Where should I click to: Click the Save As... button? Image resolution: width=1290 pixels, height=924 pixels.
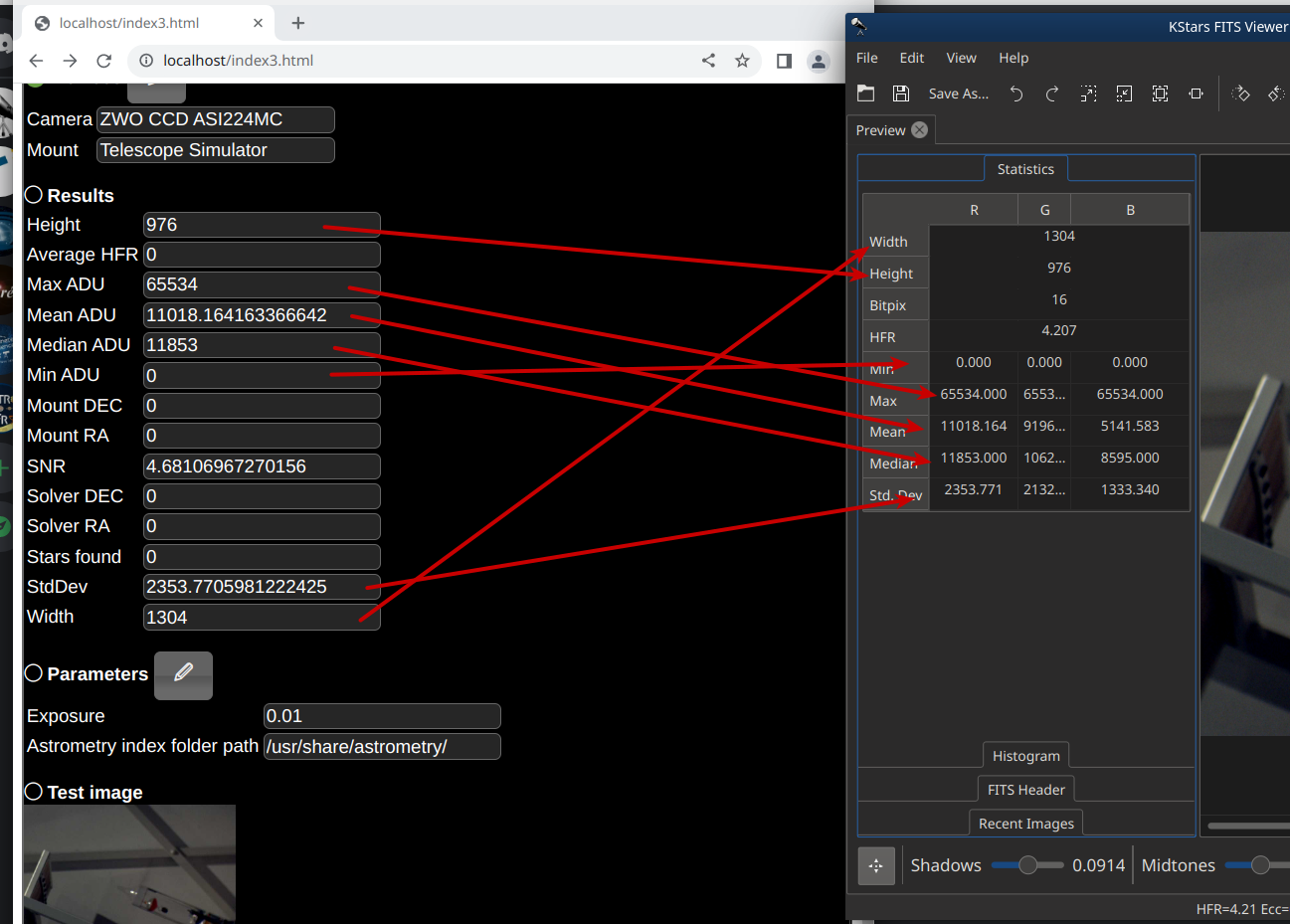pyautogui.click(x=959, y=93)
